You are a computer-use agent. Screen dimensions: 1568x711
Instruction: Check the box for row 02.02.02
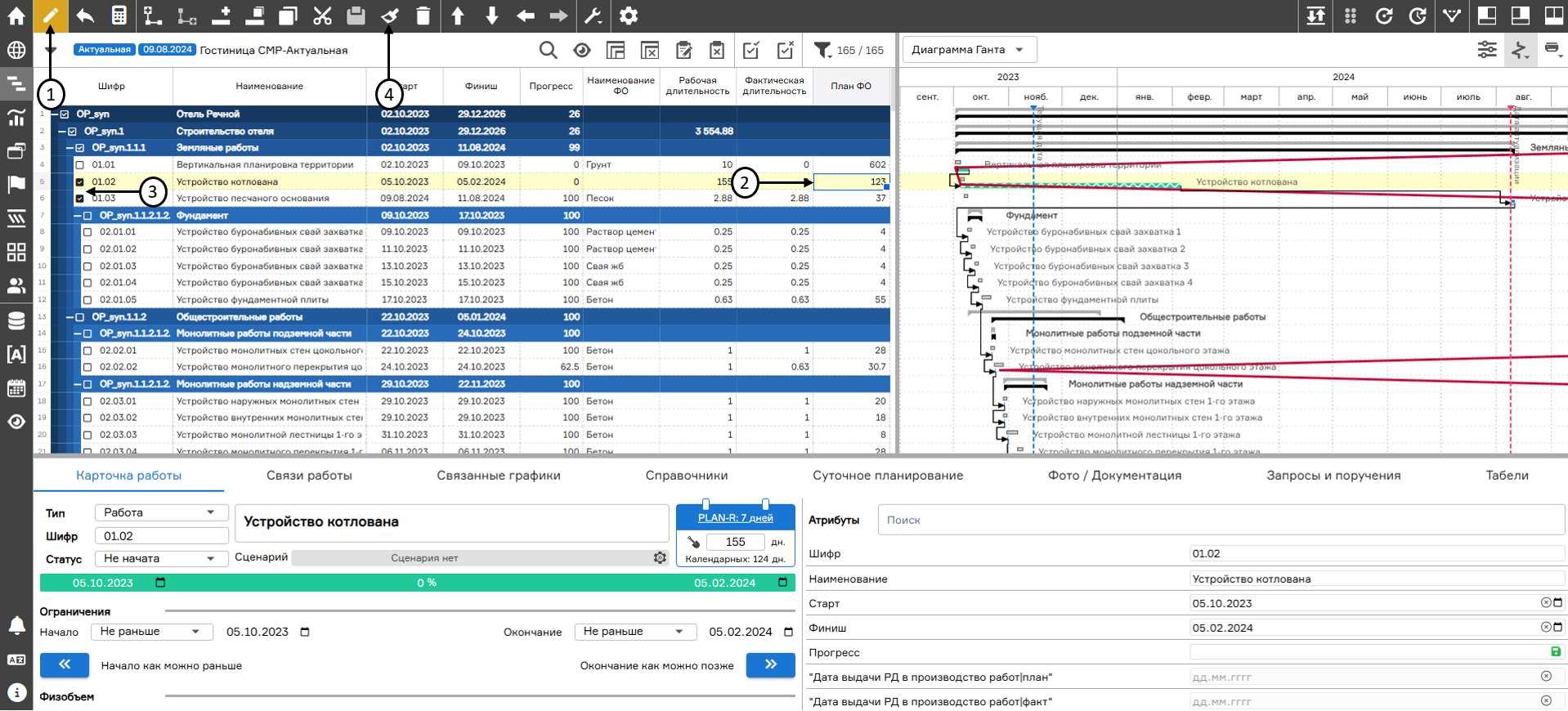(87, 368)
